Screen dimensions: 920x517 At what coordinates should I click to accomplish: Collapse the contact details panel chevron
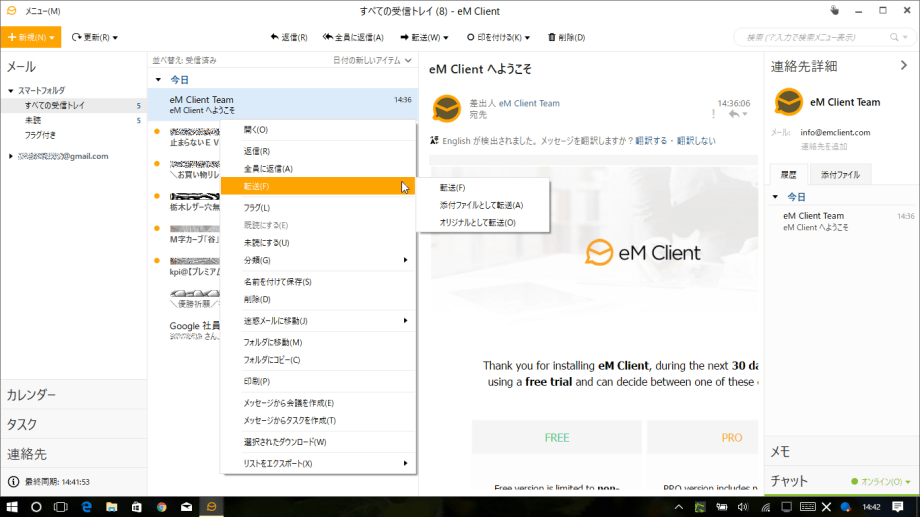point(904,66)
